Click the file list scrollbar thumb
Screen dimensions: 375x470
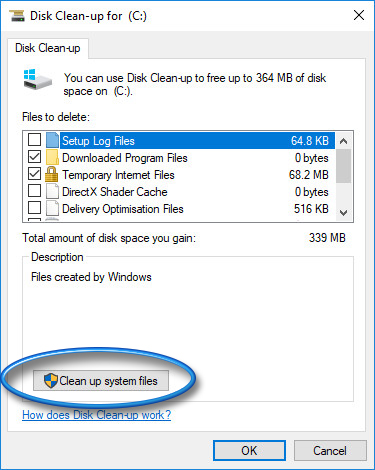click(343, 166)
